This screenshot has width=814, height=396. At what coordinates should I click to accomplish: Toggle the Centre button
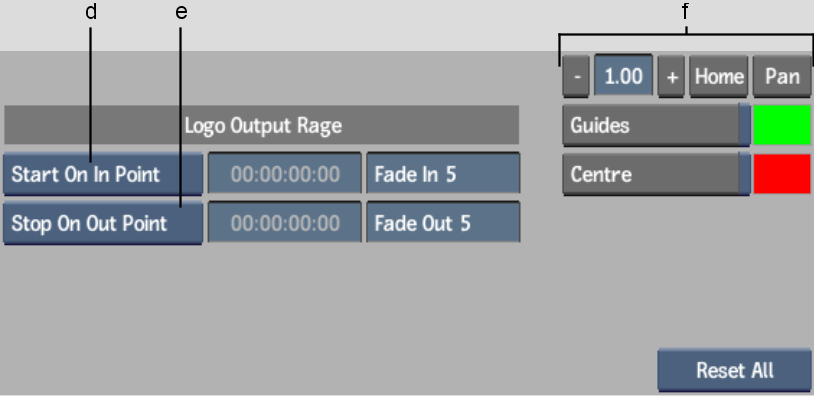tap(656, 174)
